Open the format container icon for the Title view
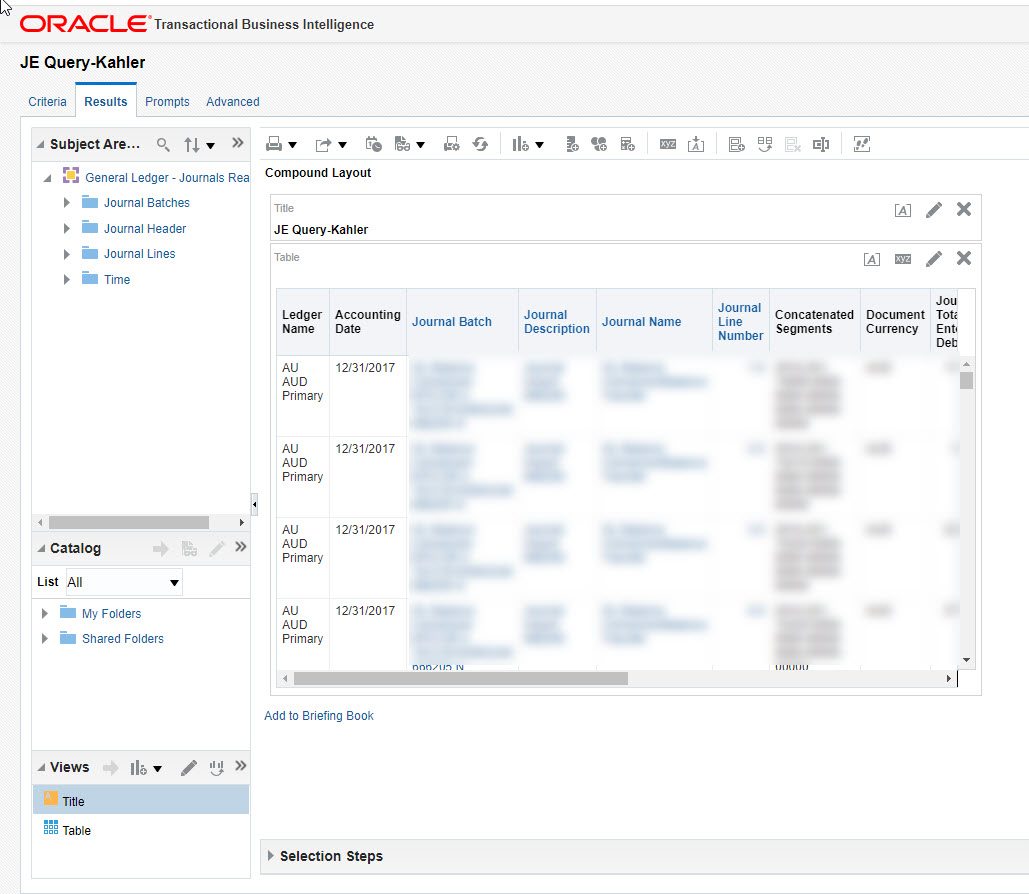Image resolution: width=1029 pixels, height=894 pixels. coord(903,209)
